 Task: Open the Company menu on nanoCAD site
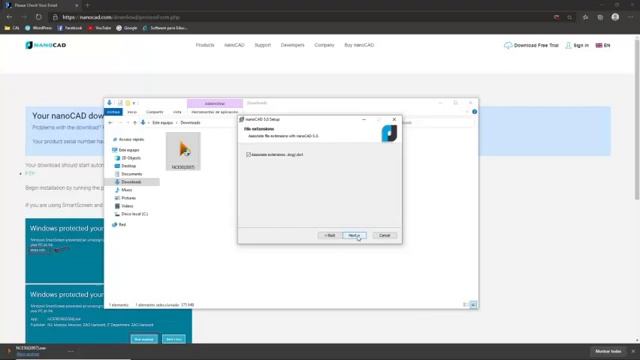point(324,45)
